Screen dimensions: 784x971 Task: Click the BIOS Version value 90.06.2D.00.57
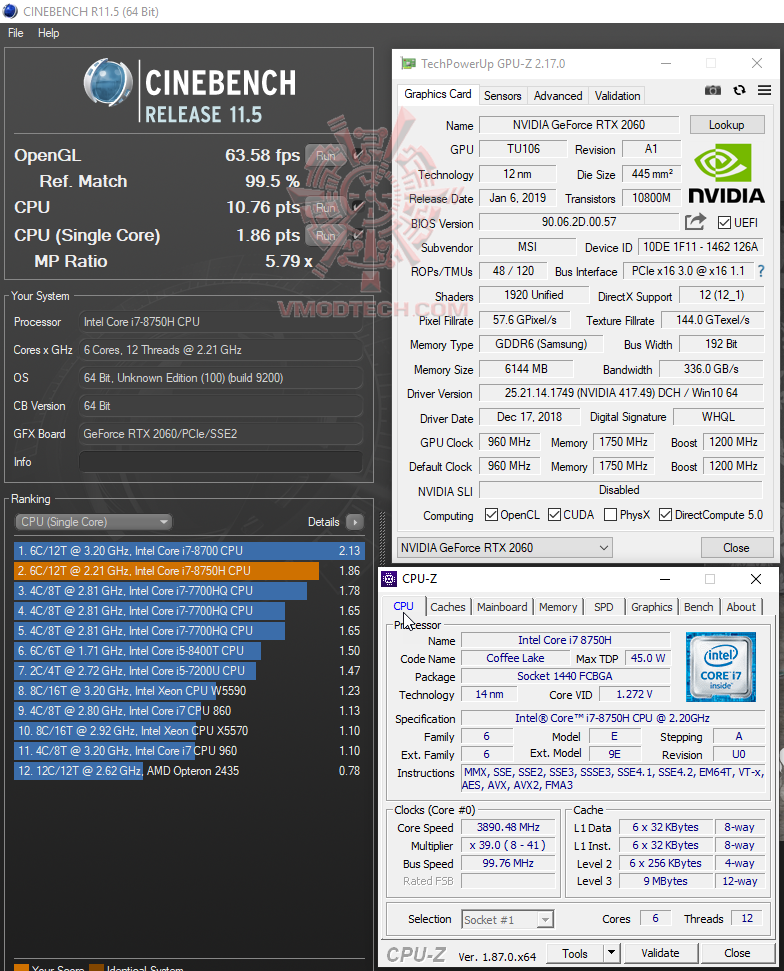[579, 222]
